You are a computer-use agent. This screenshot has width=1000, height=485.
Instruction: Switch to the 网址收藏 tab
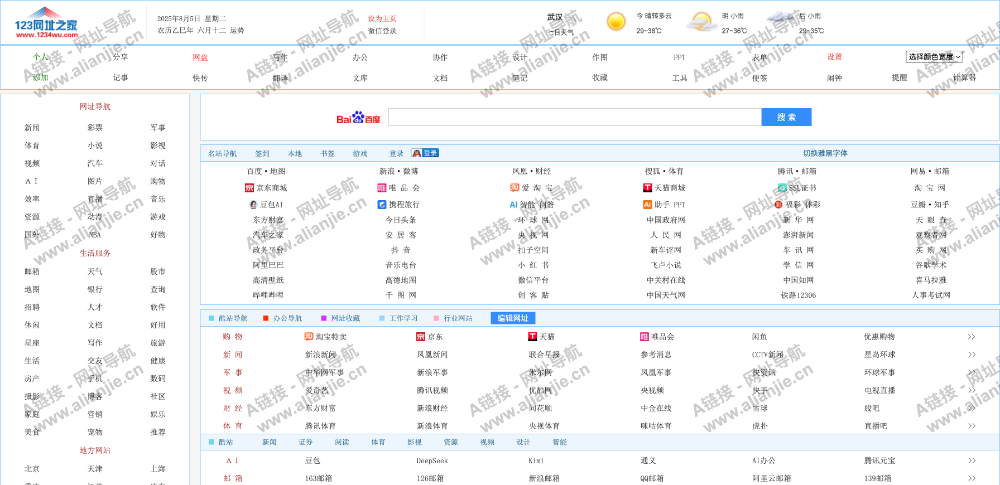tap(345, 318)
